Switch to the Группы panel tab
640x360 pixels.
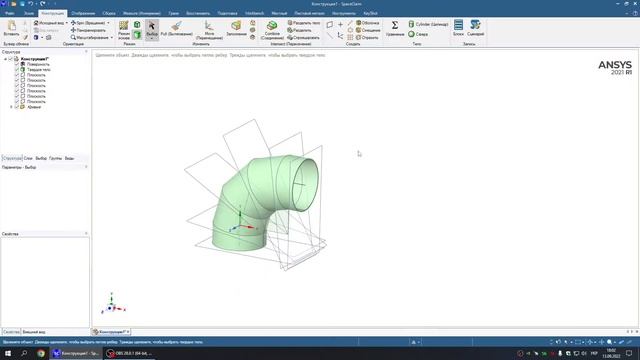point(55,158)
